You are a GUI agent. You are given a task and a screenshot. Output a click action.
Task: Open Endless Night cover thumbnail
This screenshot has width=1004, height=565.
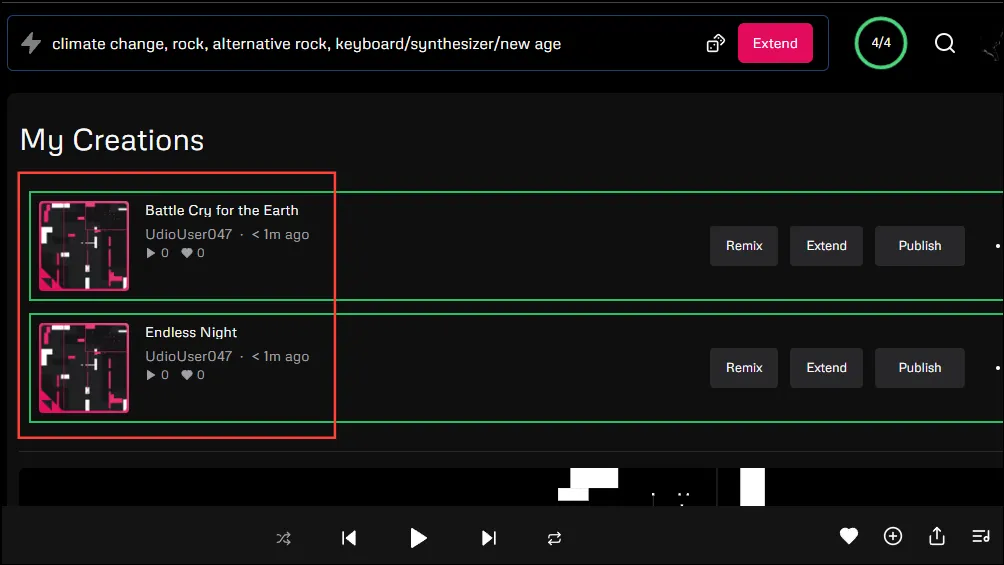coord(84,368)
